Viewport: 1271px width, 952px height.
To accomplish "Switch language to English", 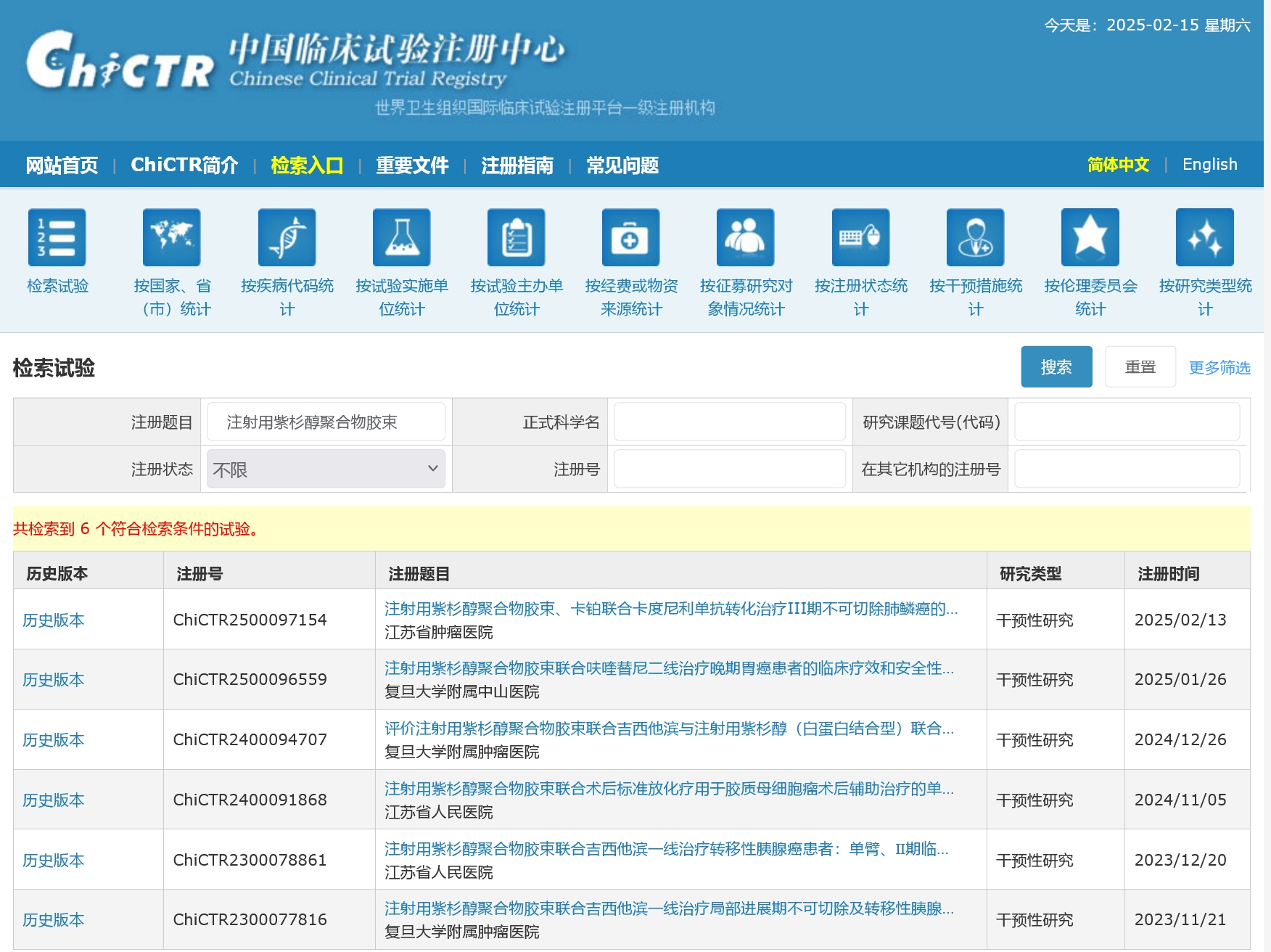I will point(1209,165).
